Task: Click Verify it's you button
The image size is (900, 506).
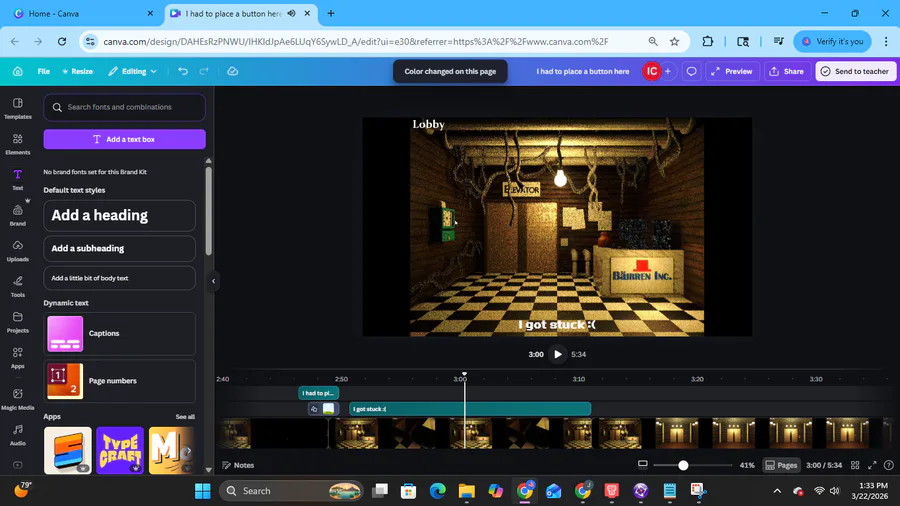Action: (832, 41)
